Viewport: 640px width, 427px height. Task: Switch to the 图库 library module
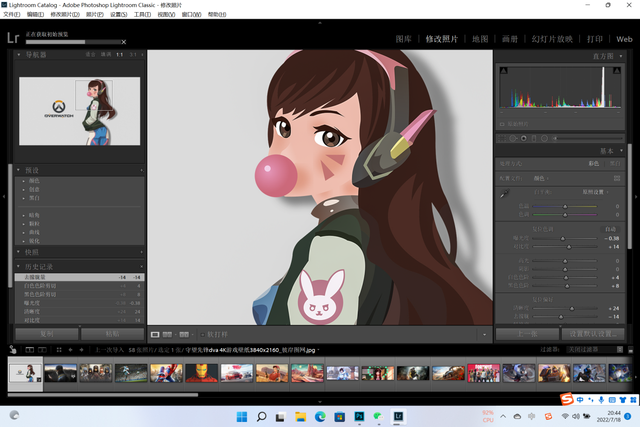point(403,39)
